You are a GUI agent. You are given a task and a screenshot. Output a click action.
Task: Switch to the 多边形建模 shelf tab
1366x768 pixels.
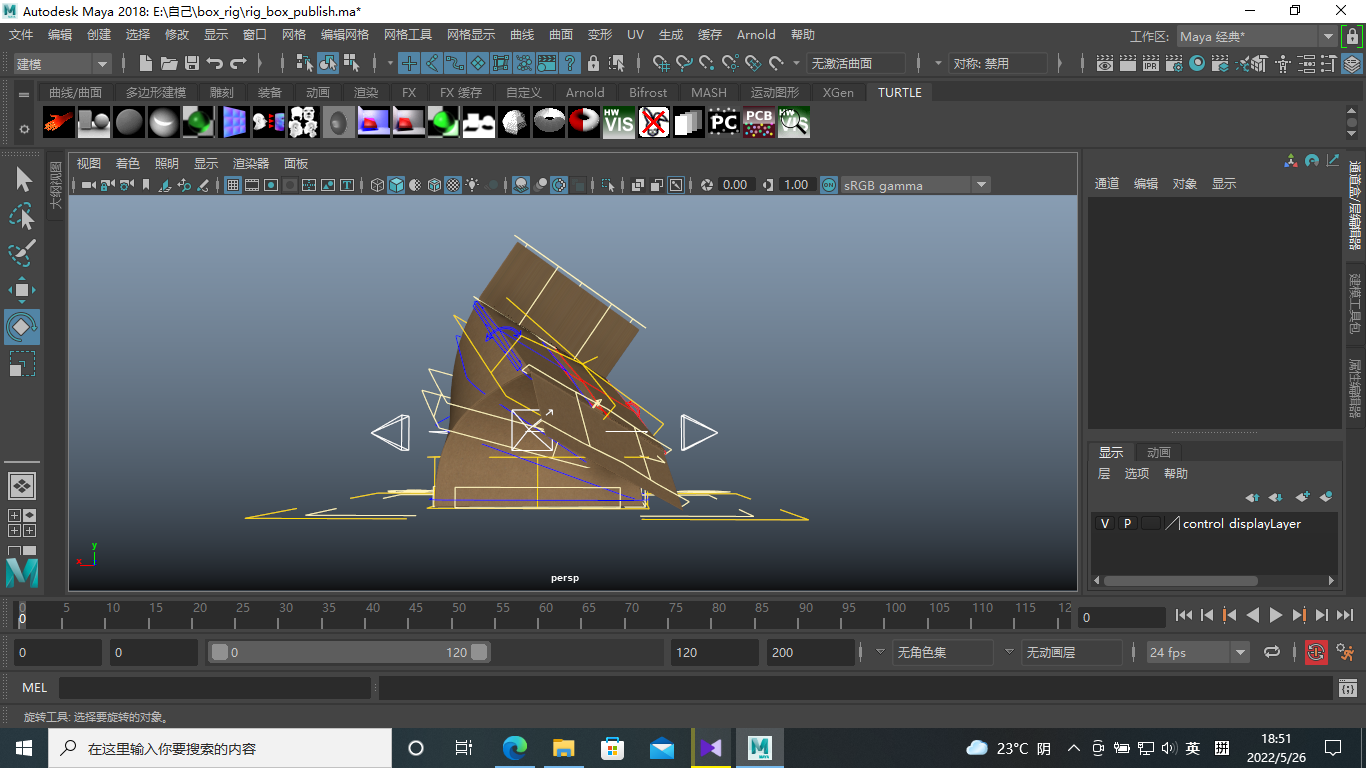coord(156,92)
